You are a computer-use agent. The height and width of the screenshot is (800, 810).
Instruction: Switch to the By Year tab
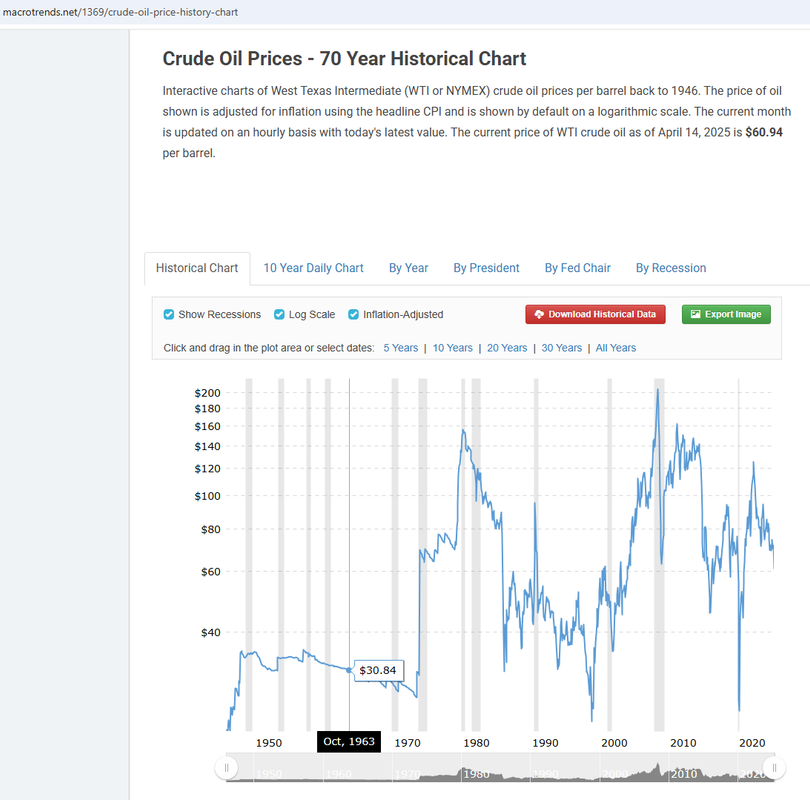click(408, 268)
